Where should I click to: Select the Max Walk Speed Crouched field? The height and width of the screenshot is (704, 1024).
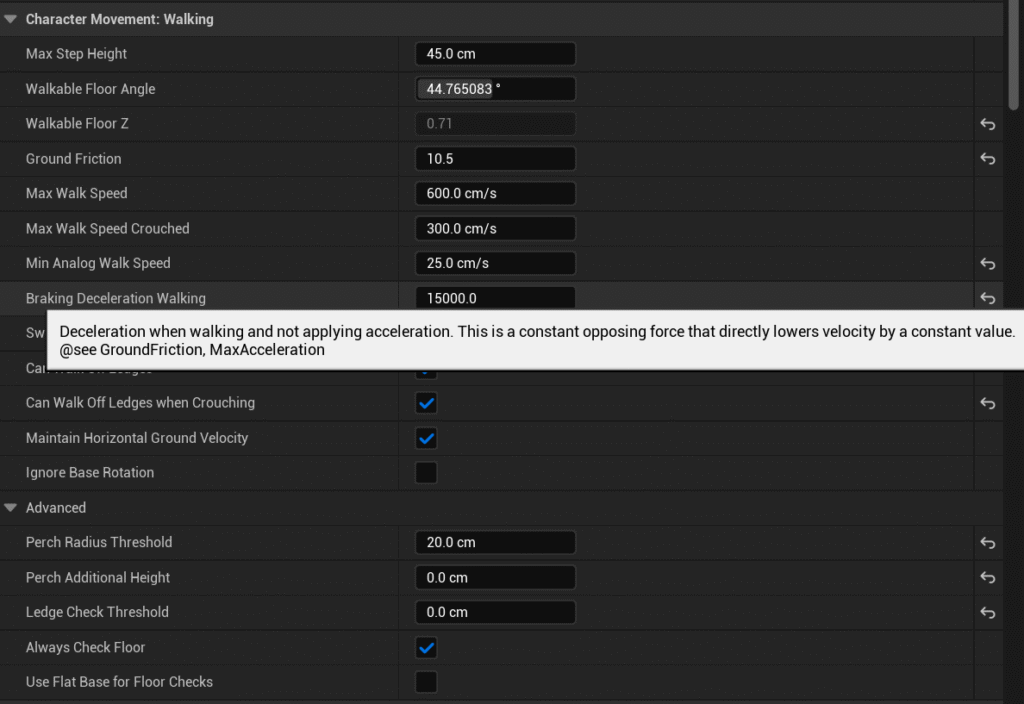point(495,229)
